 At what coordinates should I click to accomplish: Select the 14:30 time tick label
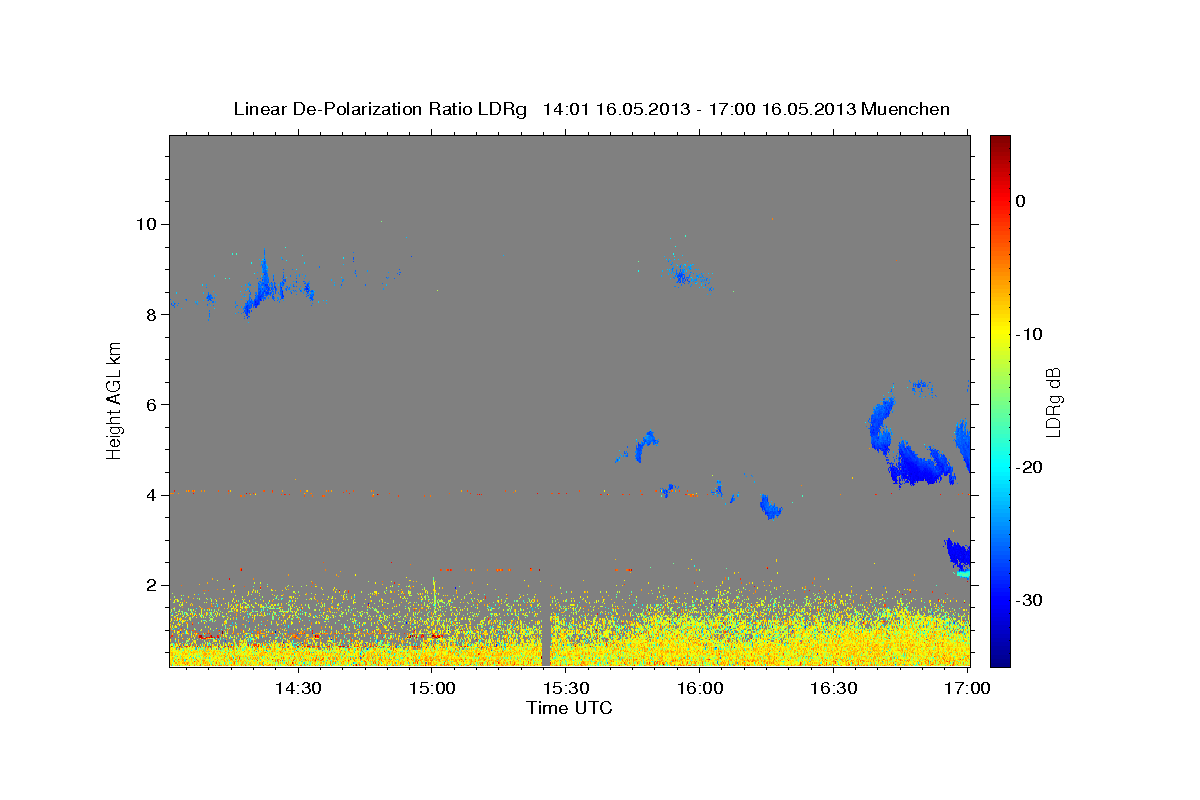click(297, 688)
